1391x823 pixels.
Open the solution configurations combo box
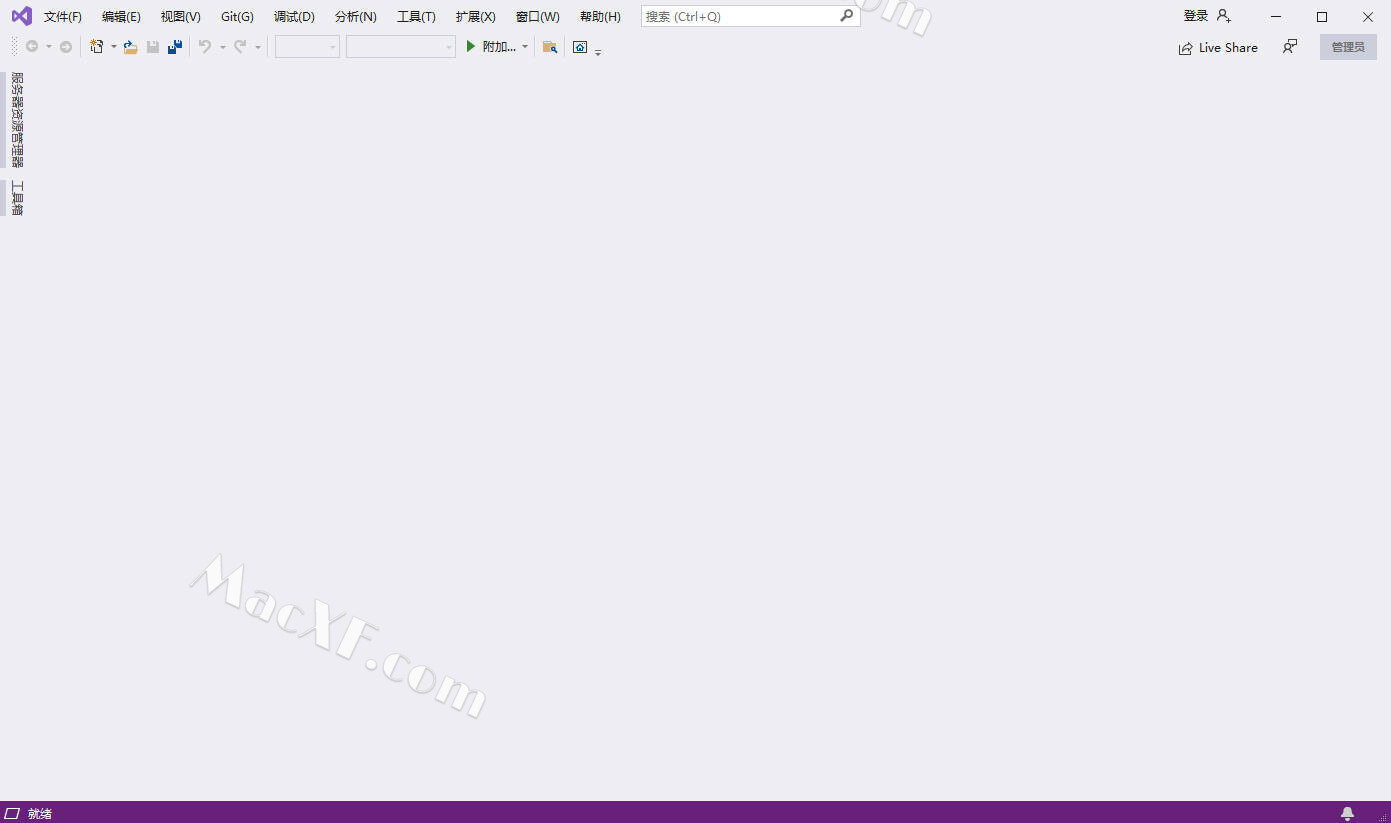click(307, 47)
